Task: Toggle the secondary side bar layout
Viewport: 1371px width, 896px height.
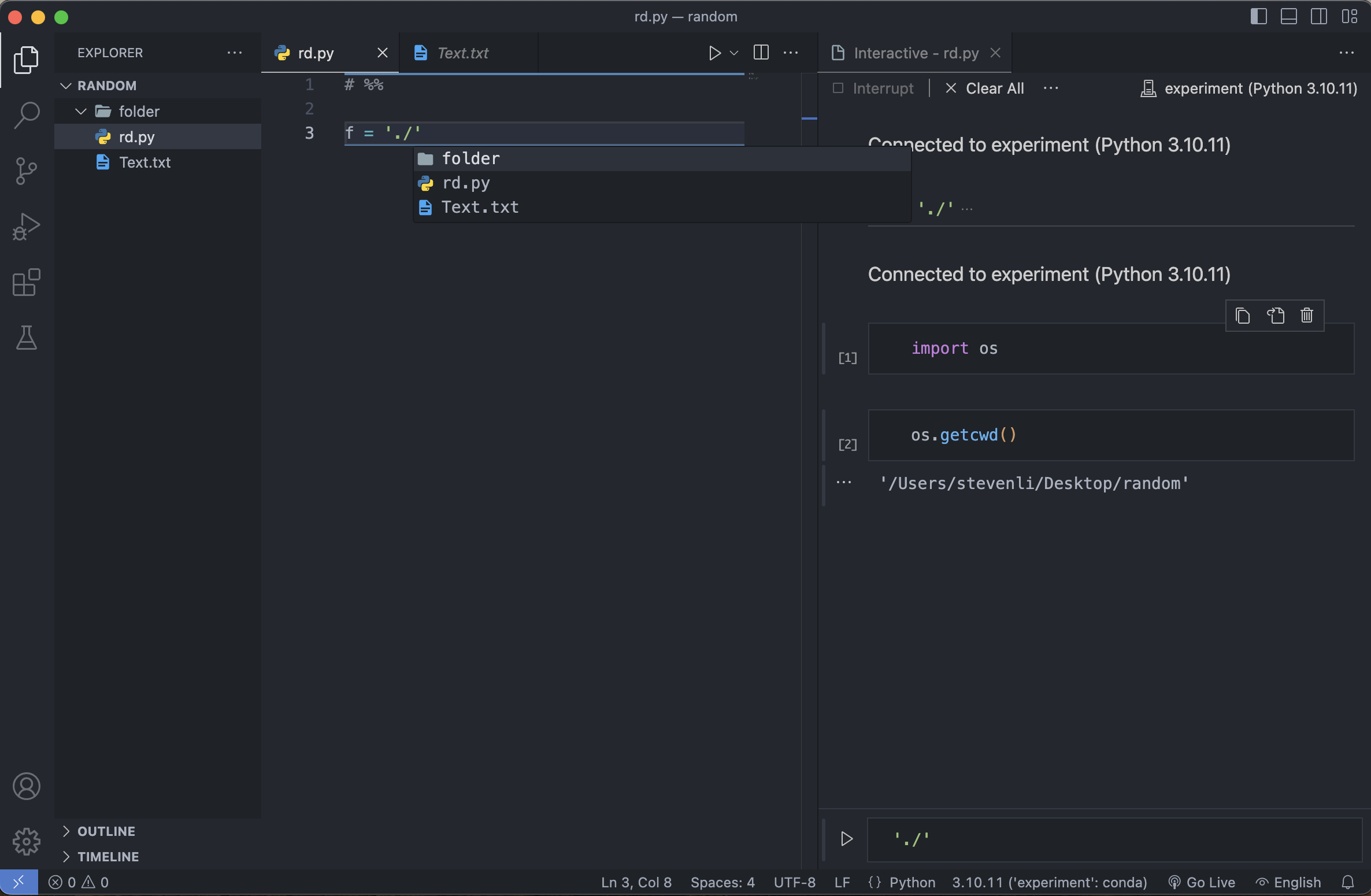Action: pyautogui.click(x=1319, y=16)
